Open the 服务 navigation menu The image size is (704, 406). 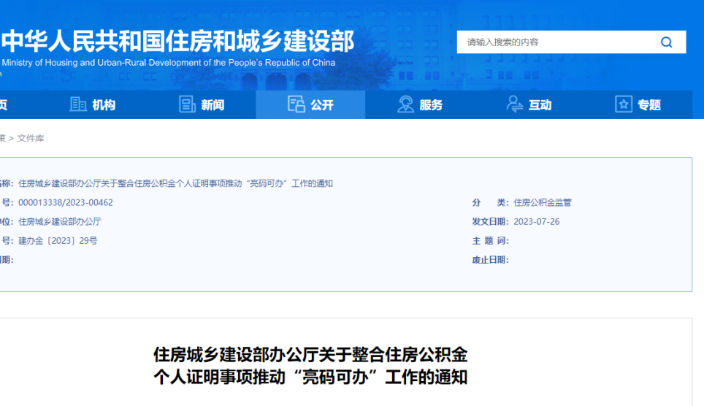tap(419, 105)
